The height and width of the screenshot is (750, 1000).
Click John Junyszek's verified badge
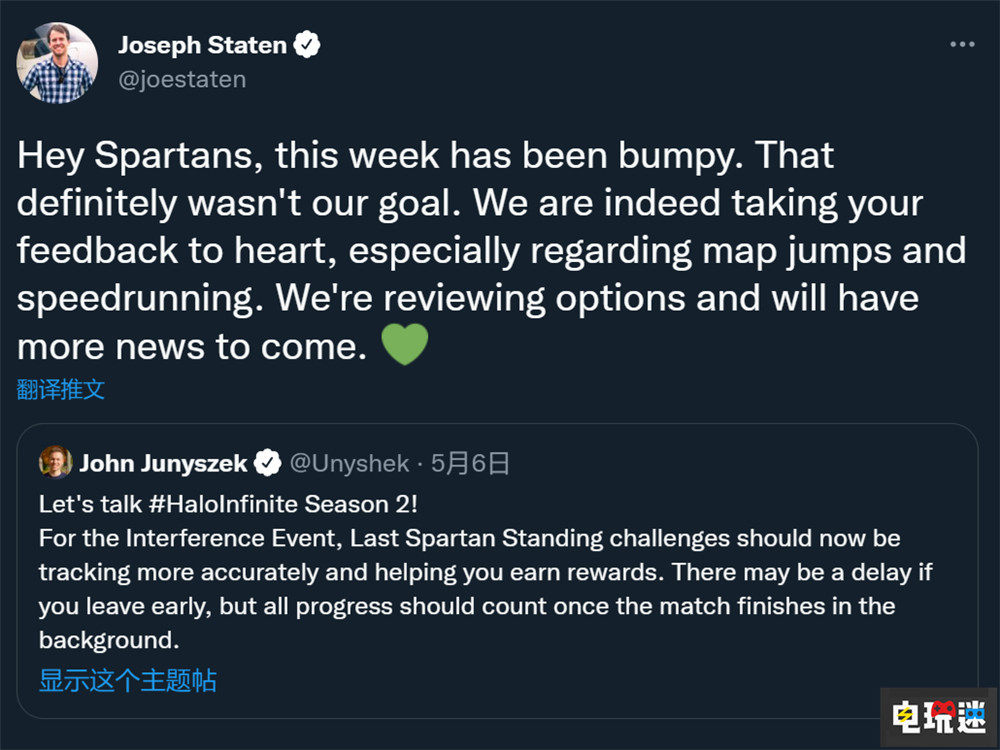click(267, 463)
